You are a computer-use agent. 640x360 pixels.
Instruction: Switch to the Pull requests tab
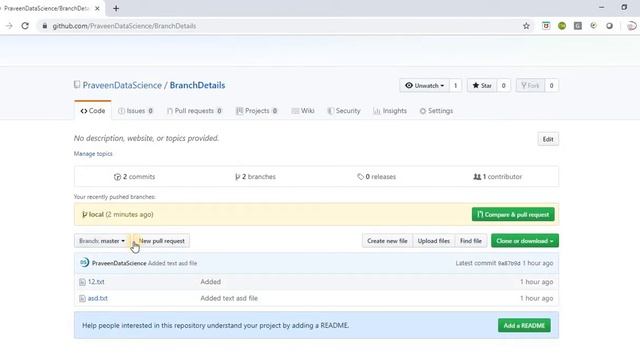(x=194, y=111)
